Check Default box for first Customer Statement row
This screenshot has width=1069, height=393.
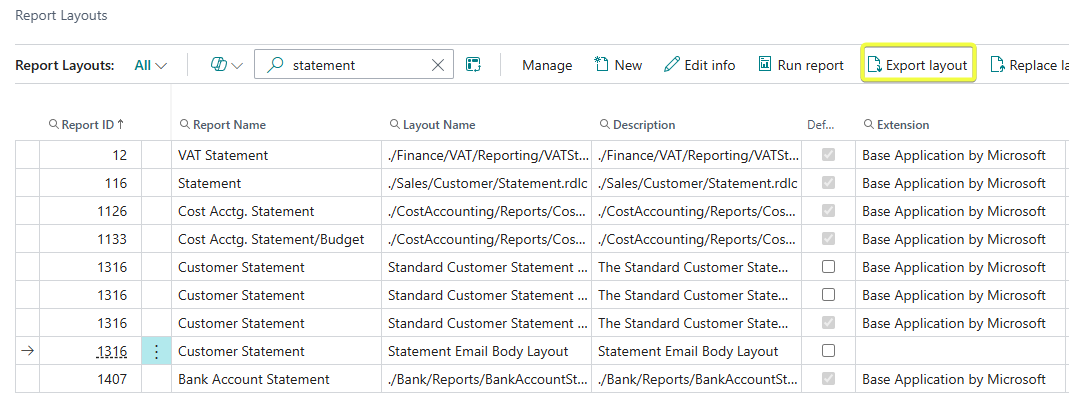click(x=828, y=267)
